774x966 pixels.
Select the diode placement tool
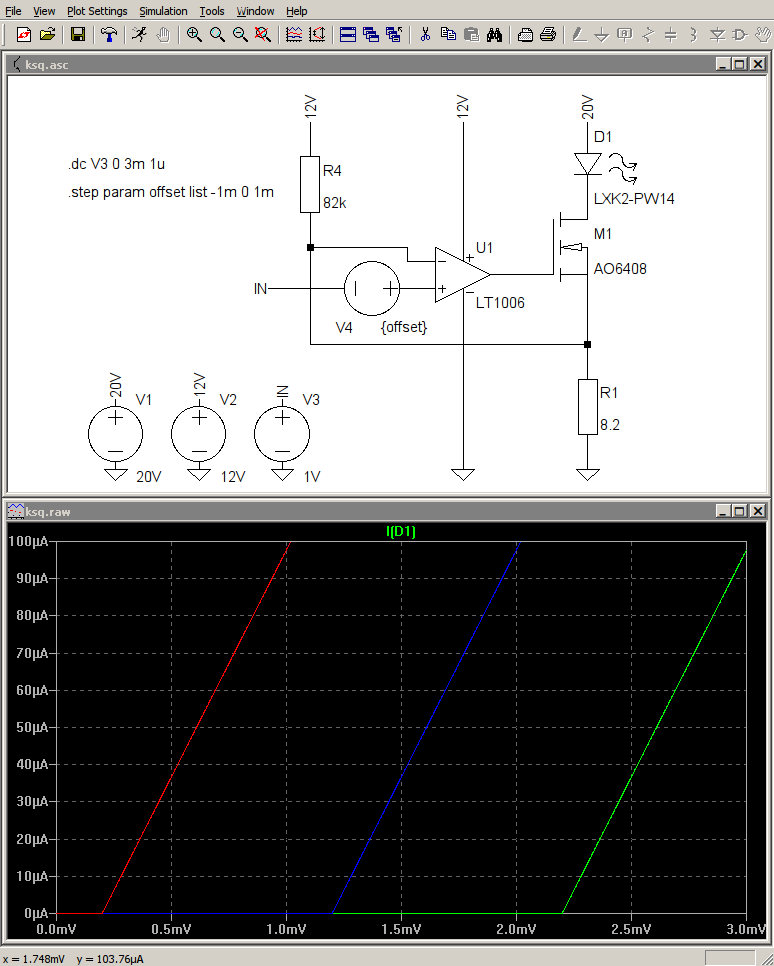tap(717, 34)
